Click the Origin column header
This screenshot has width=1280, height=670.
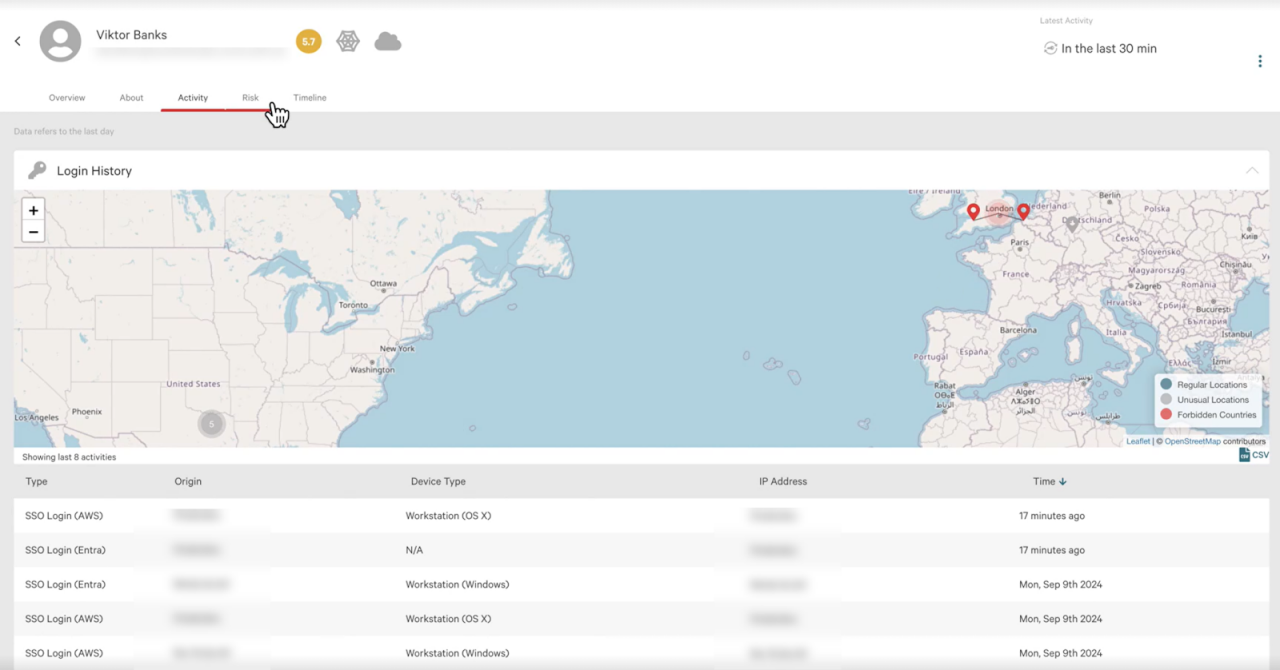188,482
